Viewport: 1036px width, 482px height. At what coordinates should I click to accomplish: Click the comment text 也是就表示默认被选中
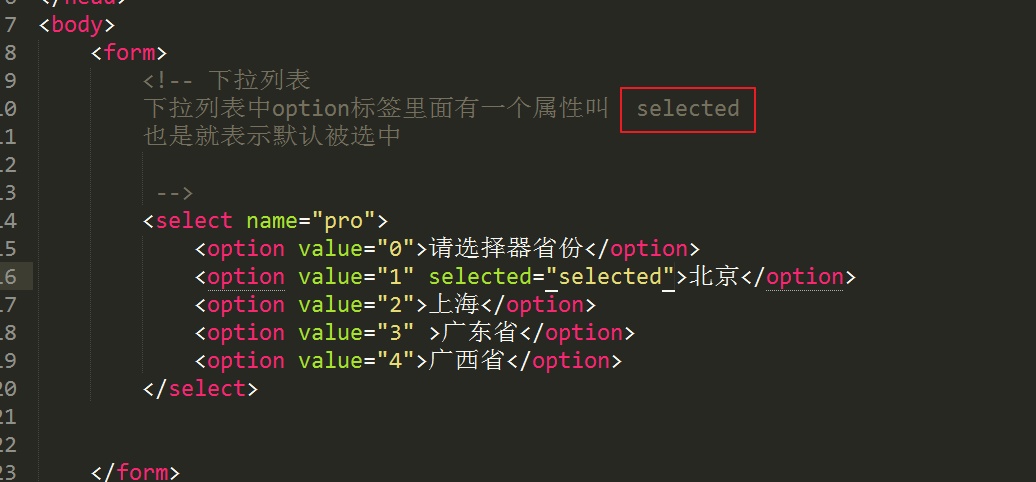pyautogui.click(x=272, y=137)
